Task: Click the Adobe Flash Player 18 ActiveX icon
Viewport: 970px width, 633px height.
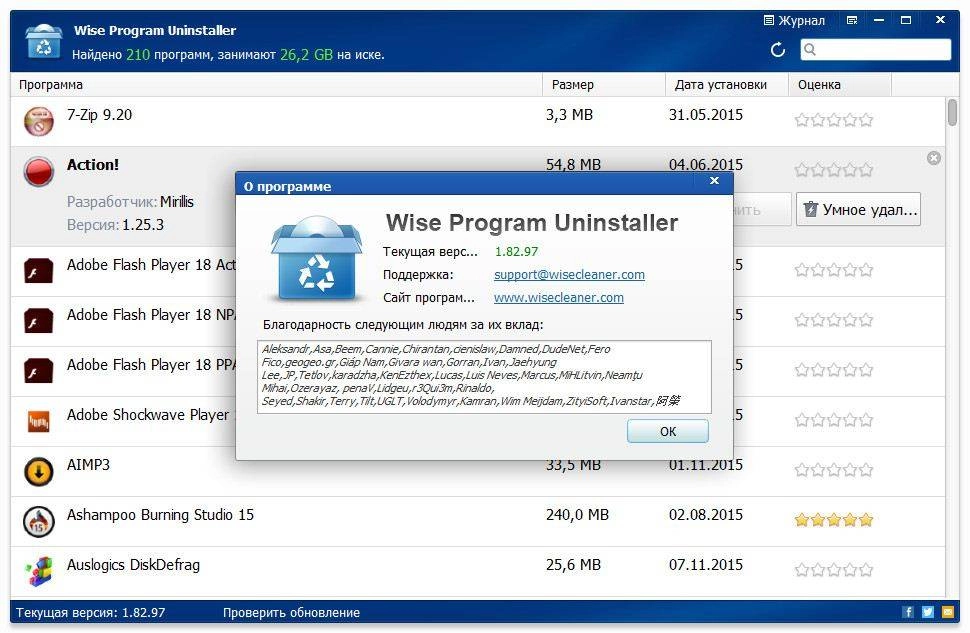Action: [x=38, y=271]
